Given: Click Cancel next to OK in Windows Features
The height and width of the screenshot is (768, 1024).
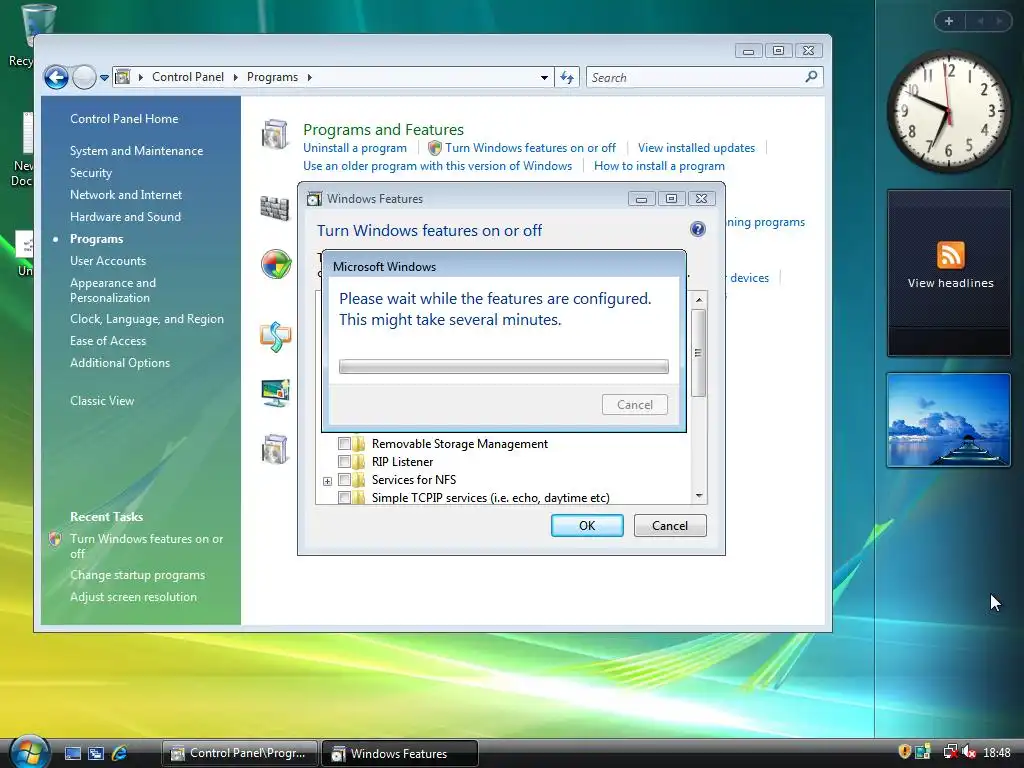Looking at the screenshot, I should [x=669, y=526].
